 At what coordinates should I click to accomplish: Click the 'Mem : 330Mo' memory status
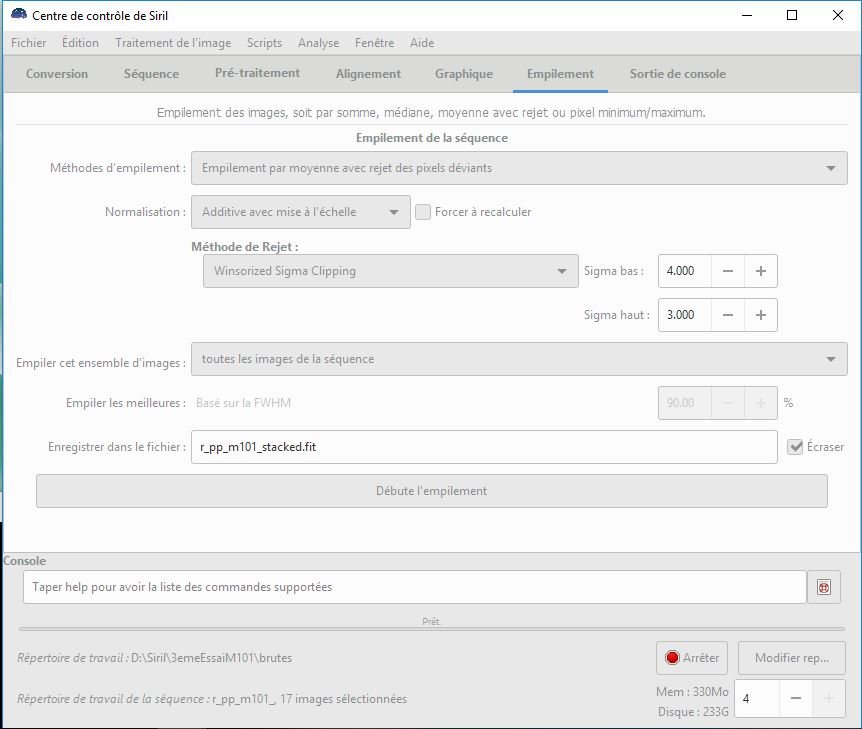coord(692,692)
